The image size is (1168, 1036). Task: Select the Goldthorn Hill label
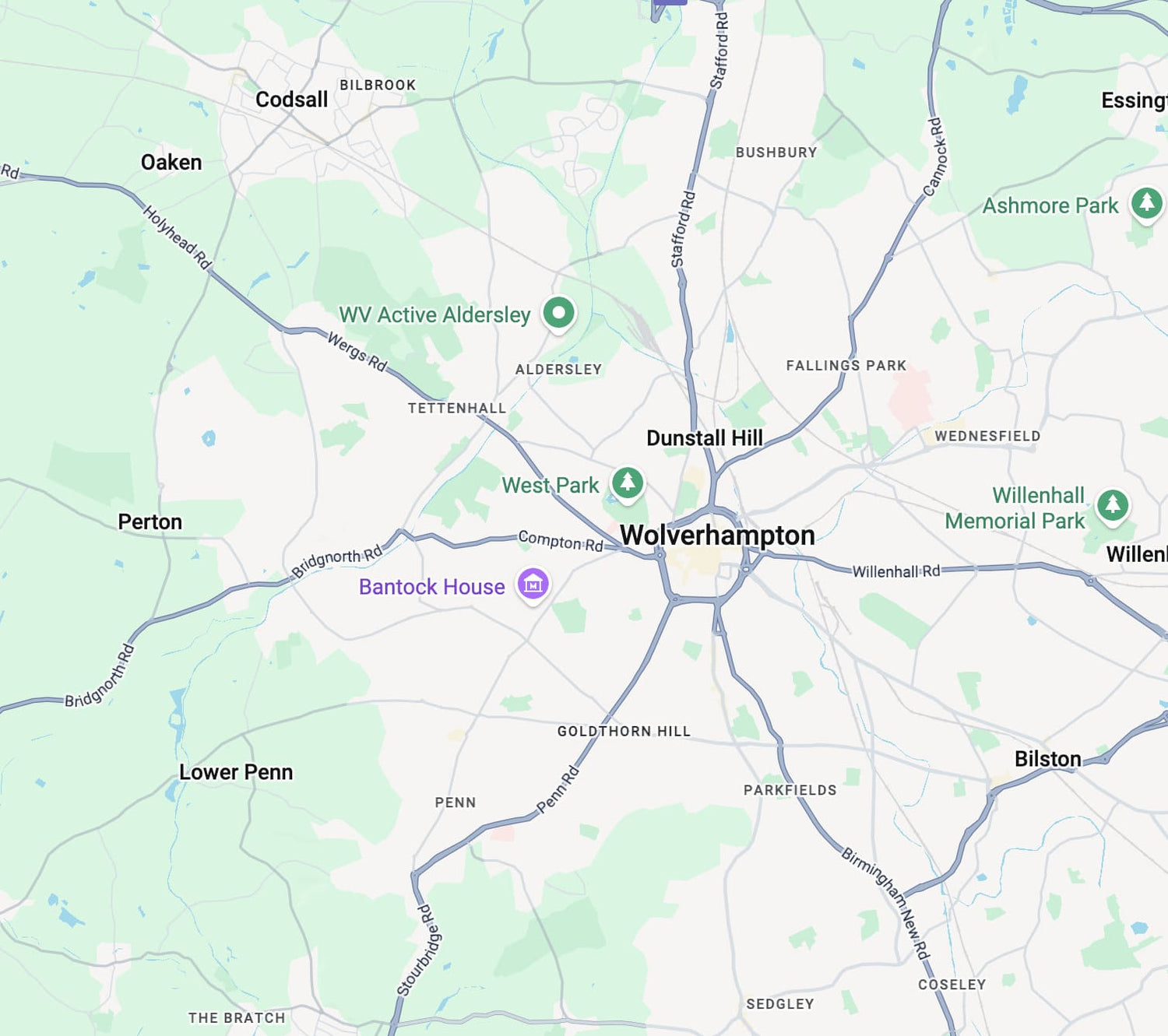pyautogui.click(x=624, y=731)
